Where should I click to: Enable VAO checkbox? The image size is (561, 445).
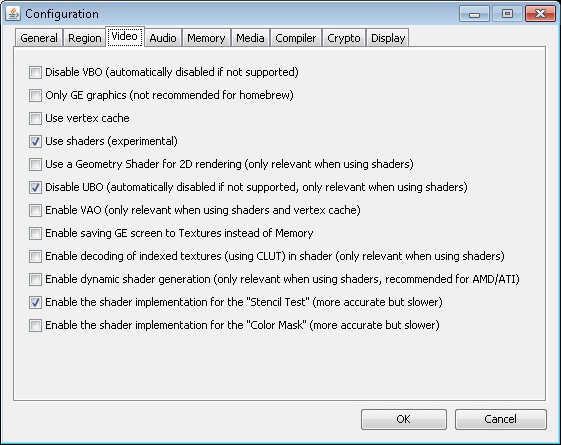pos(35,210)
